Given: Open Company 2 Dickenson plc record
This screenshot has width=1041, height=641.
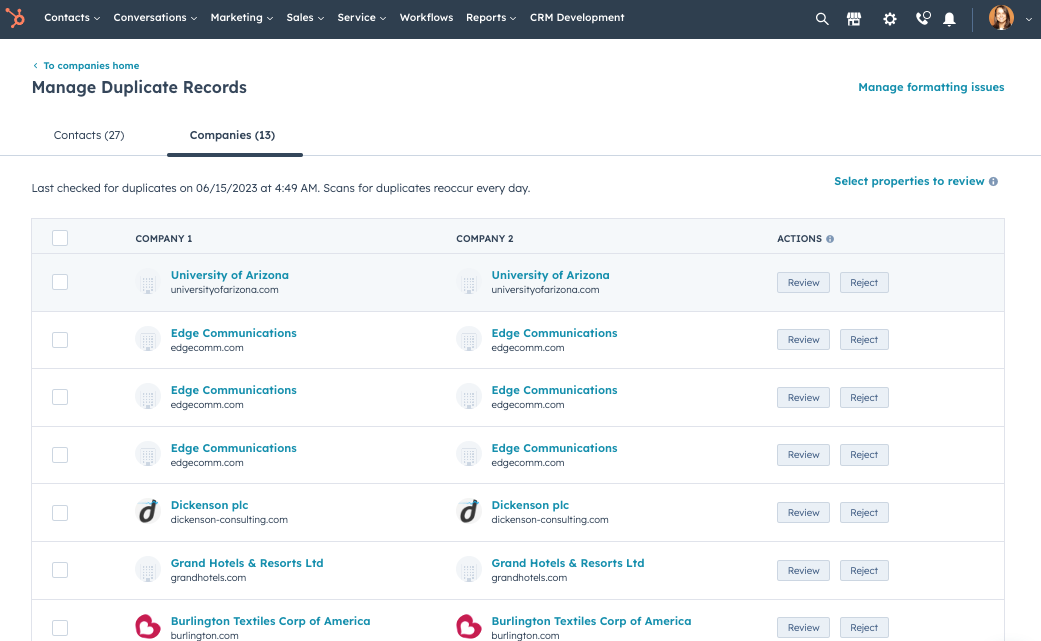Looking at the screenshot, I should click(530, 505).
